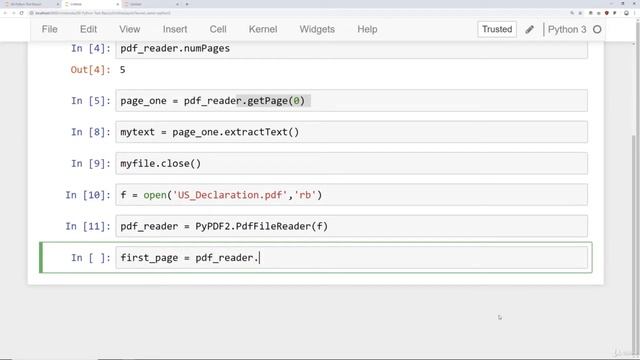Click the pencil edit icon beside Trusted

[x=529, y=29]
